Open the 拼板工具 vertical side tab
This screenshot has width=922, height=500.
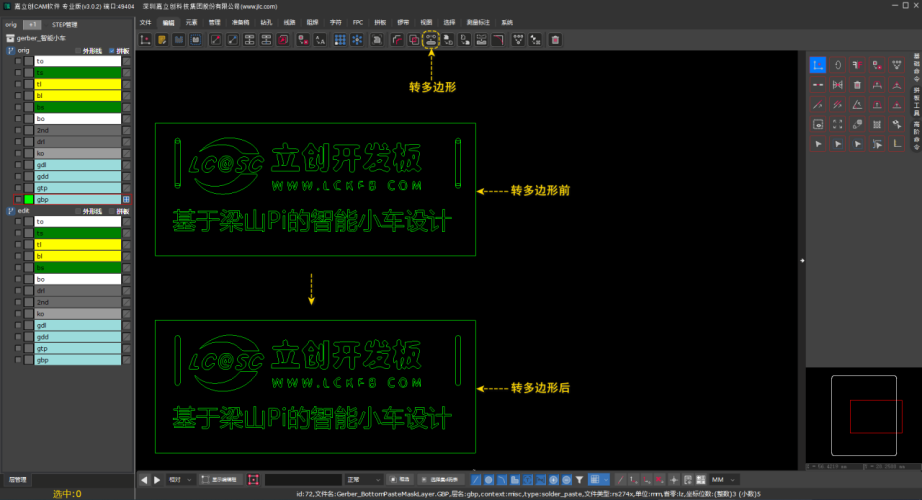[917, 101]
